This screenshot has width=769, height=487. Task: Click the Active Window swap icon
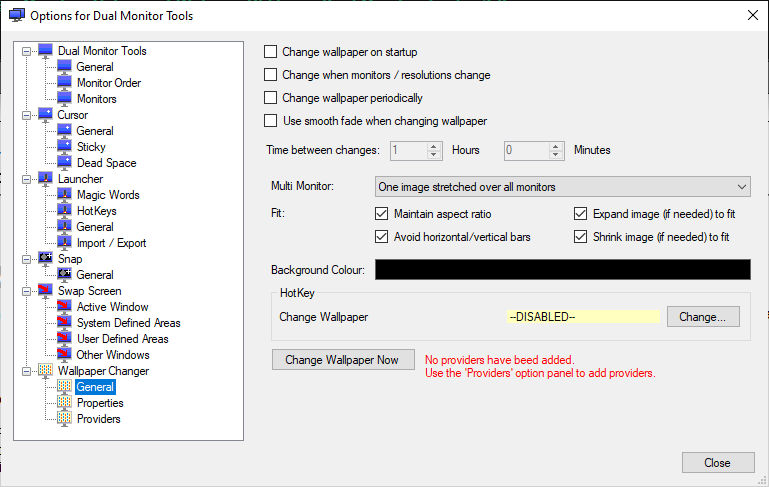64,306
